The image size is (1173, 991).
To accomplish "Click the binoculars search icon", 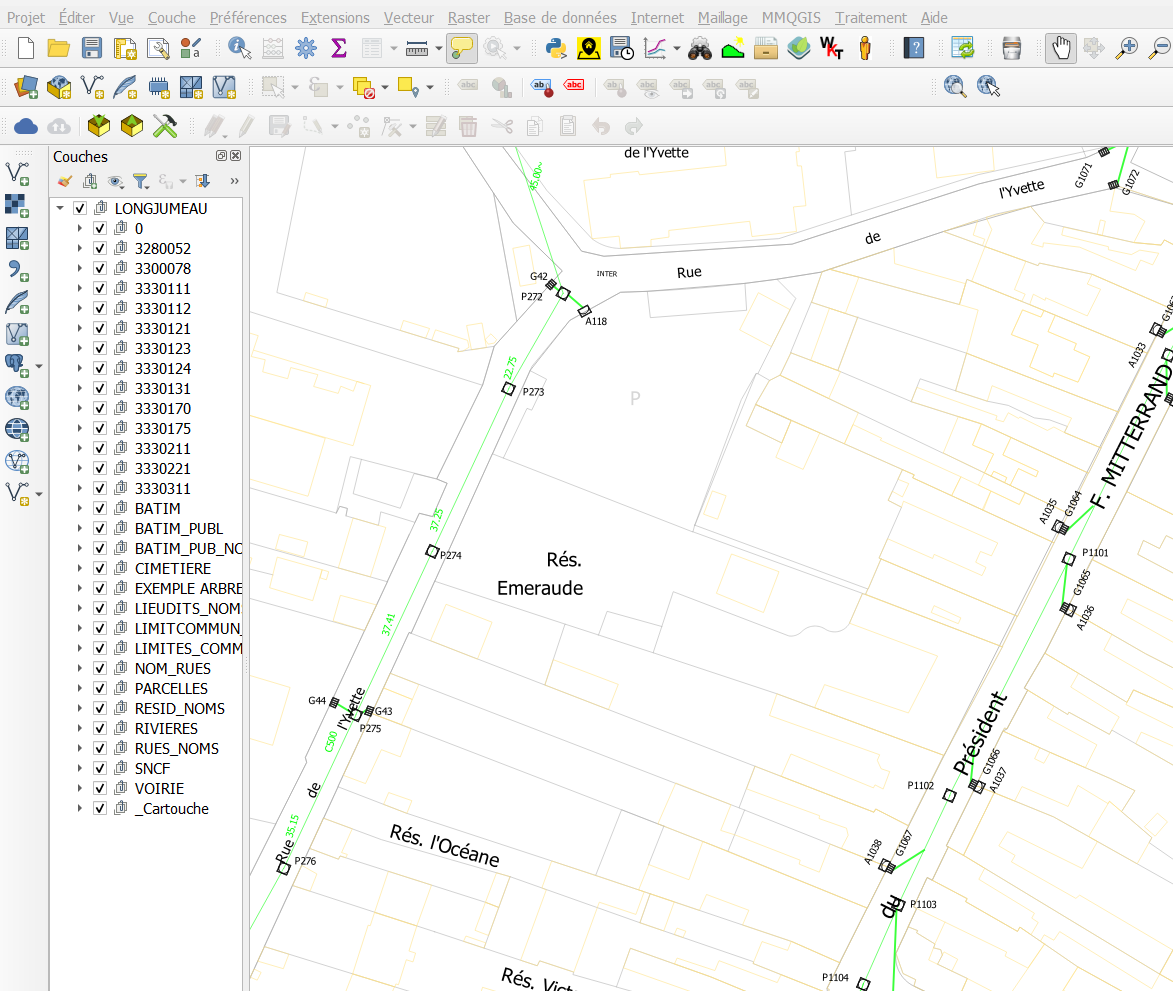I will [x=699, y=49].
